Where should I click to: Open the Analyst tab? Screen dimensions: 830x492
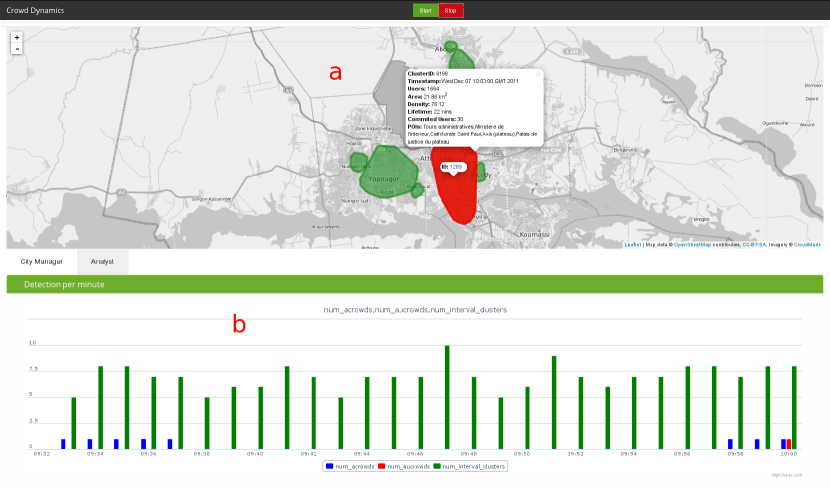click(102, 260)
